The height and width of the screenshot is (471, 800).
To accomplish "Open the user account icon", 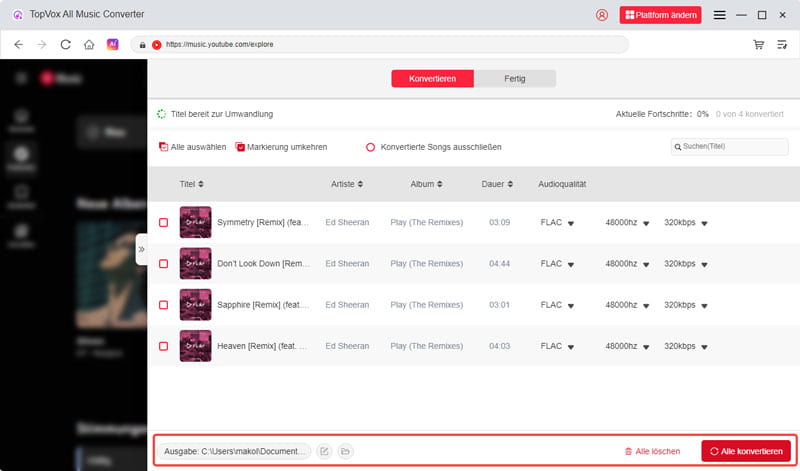I will (602, 15).
